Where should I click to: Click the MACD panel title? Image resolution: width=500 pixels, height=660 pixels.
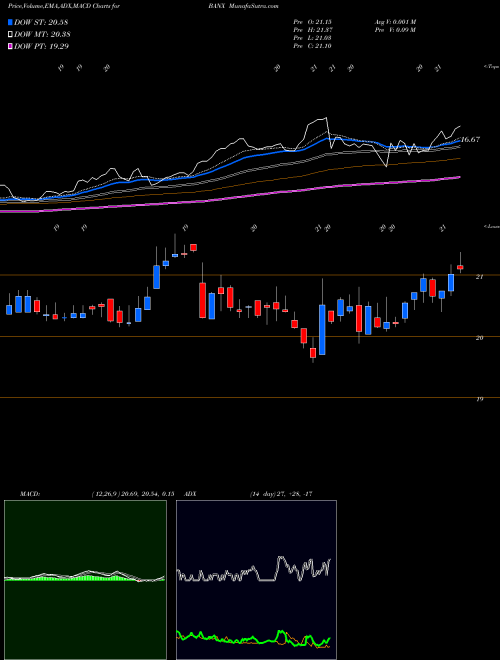click(29, 494)
